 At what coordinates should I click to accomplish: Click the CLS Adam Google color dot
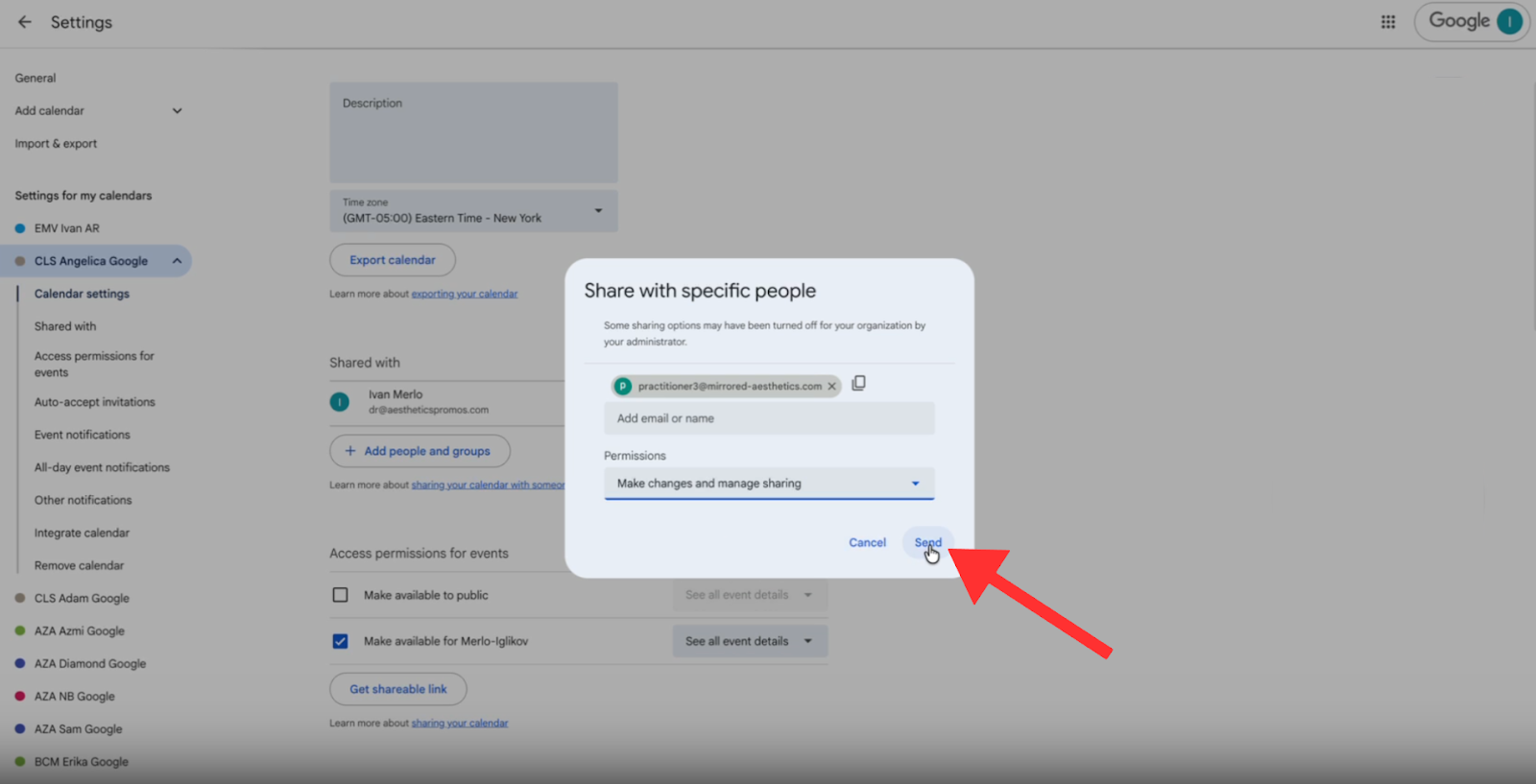pyautogui.click(x=20, y=598)
